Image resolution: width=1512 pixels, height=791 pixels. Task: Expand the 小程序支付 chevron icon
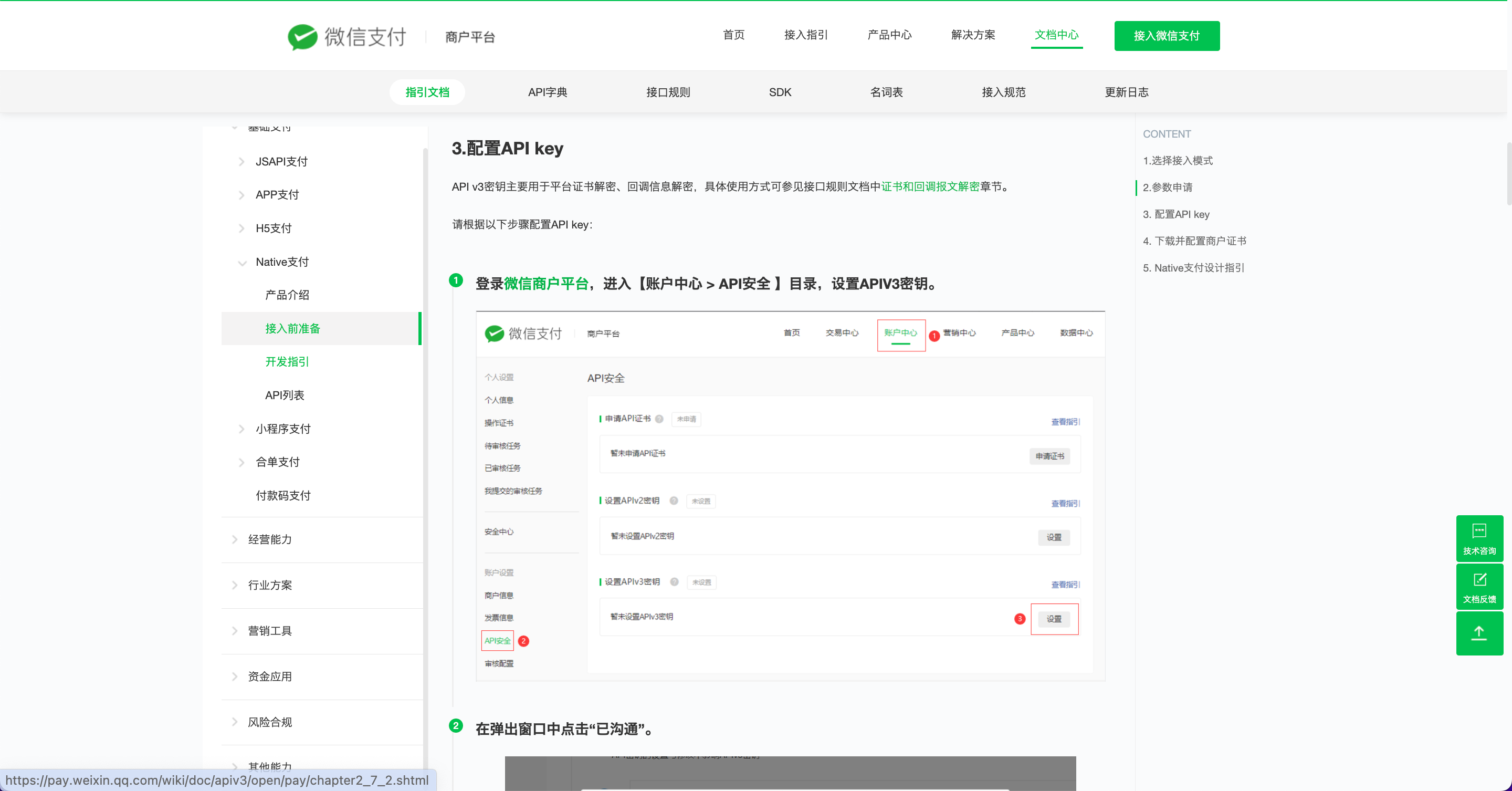[241, 429]
